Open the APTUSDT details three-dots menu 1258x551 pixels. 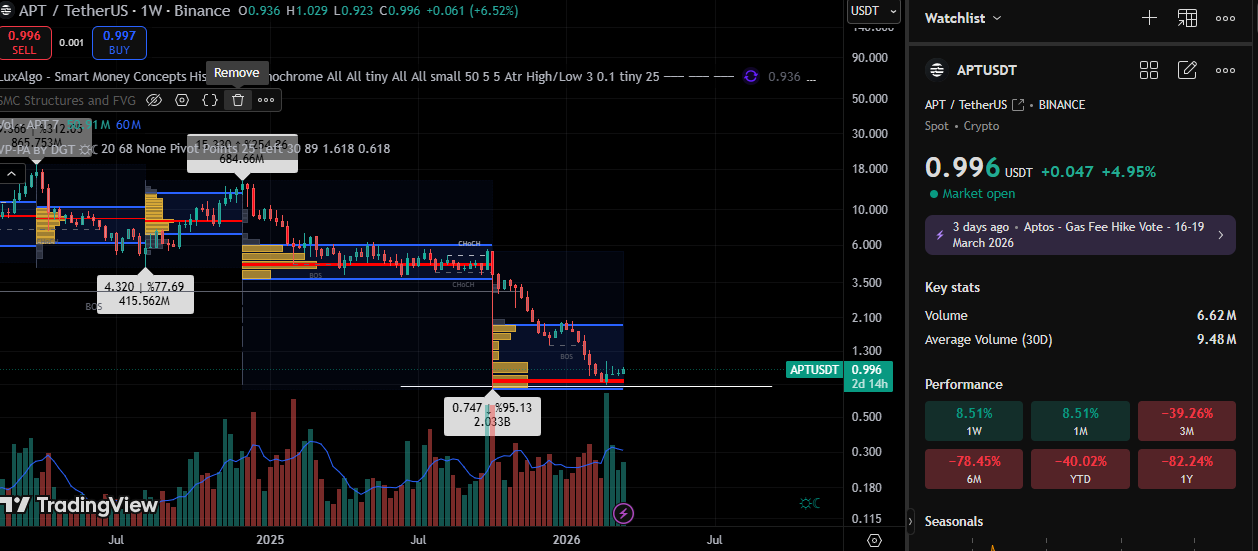tap(1225, 70)
